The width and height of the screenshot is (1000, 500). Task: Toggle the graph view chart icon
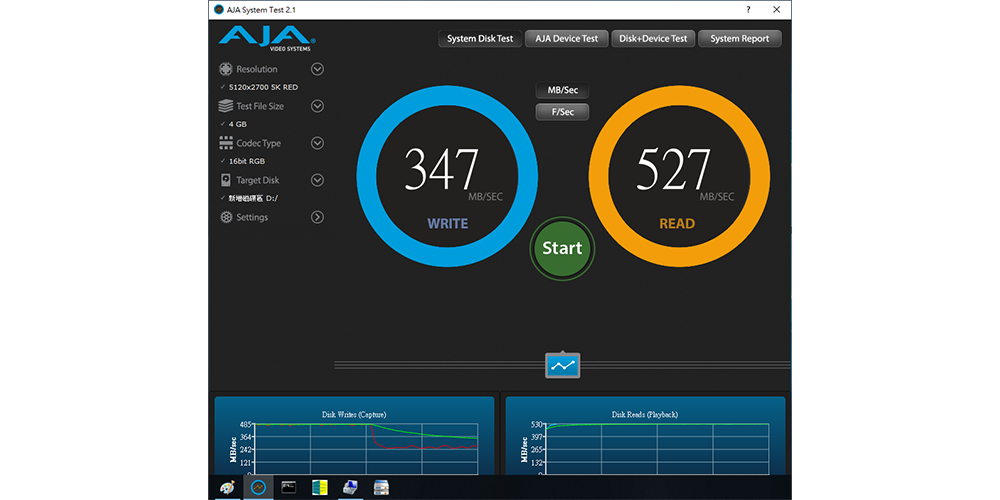[x=562, y=365]
